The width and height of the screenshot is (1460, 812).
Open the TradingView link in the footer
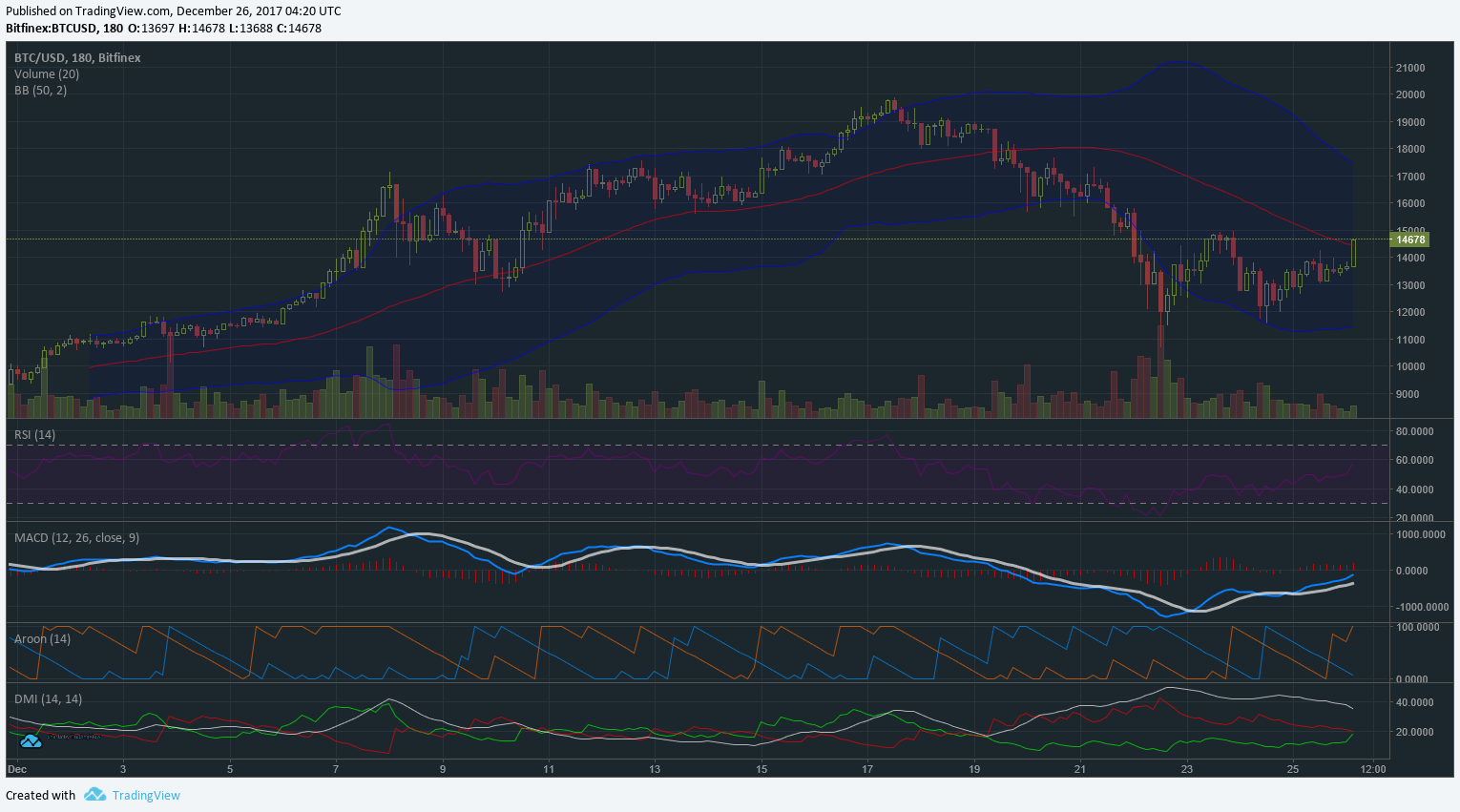coord(146,795)
